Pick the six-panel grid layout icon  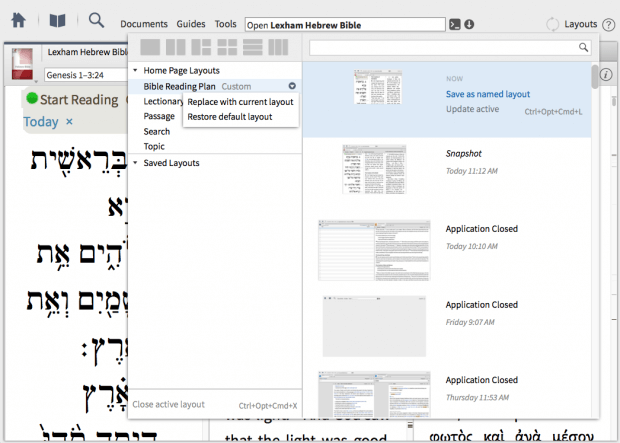tap(228, 47)
